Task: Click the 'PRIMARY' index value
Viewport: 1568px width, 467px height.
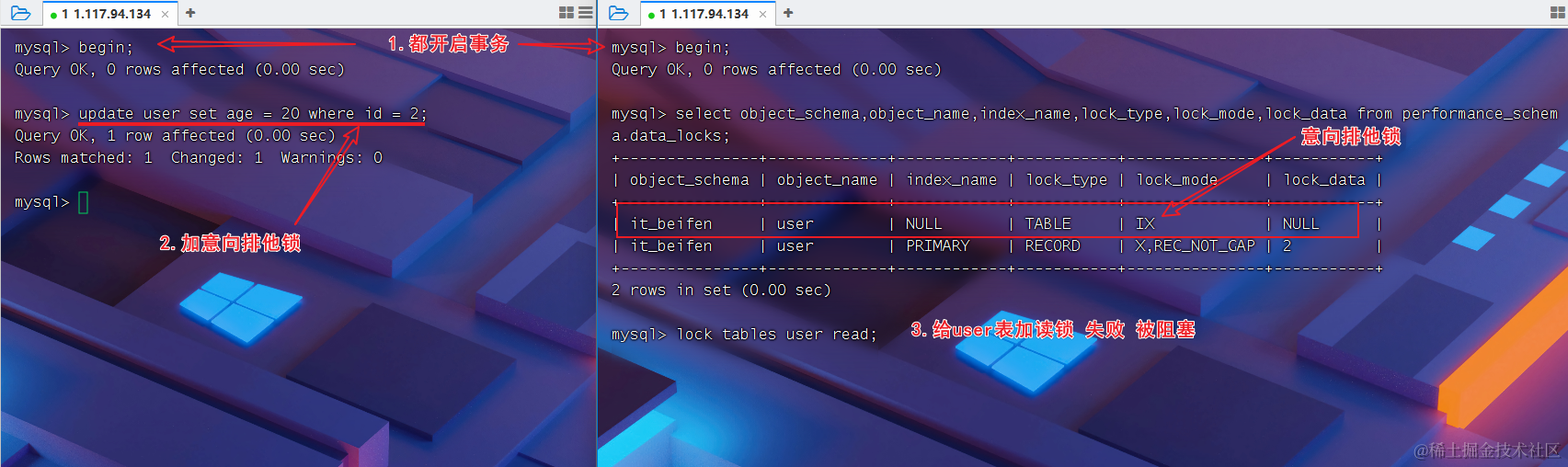Action: pyautogui.click(x=938, y=245)
